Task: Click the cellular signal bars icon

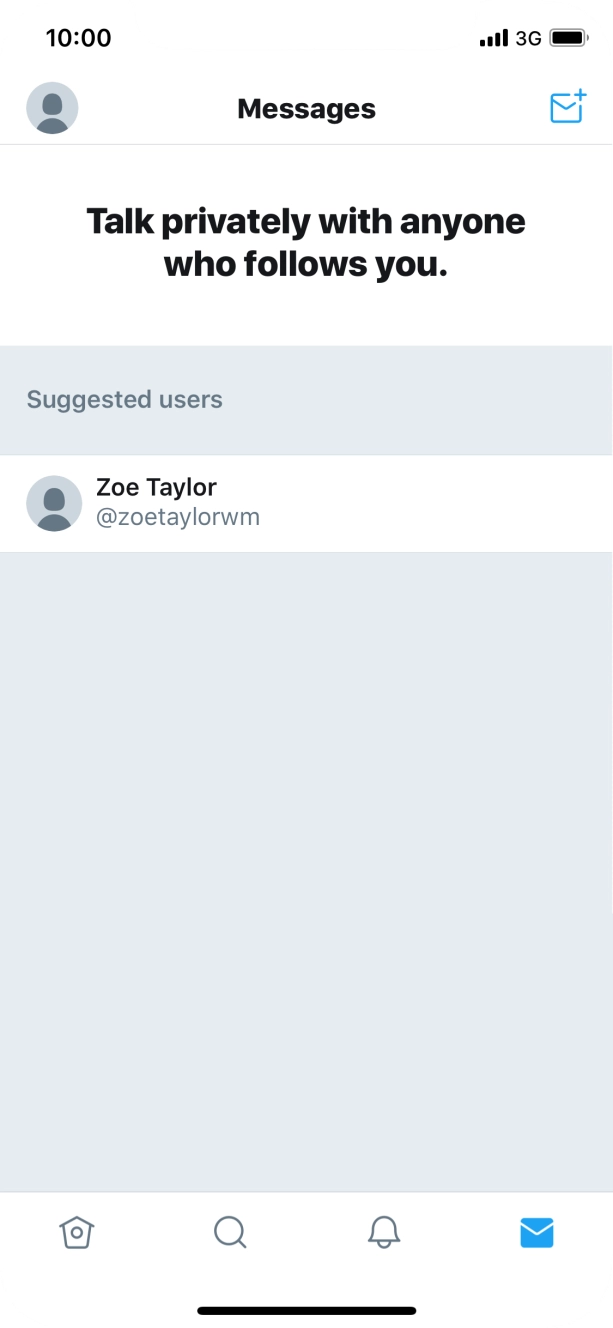Action: coord(494,38)
